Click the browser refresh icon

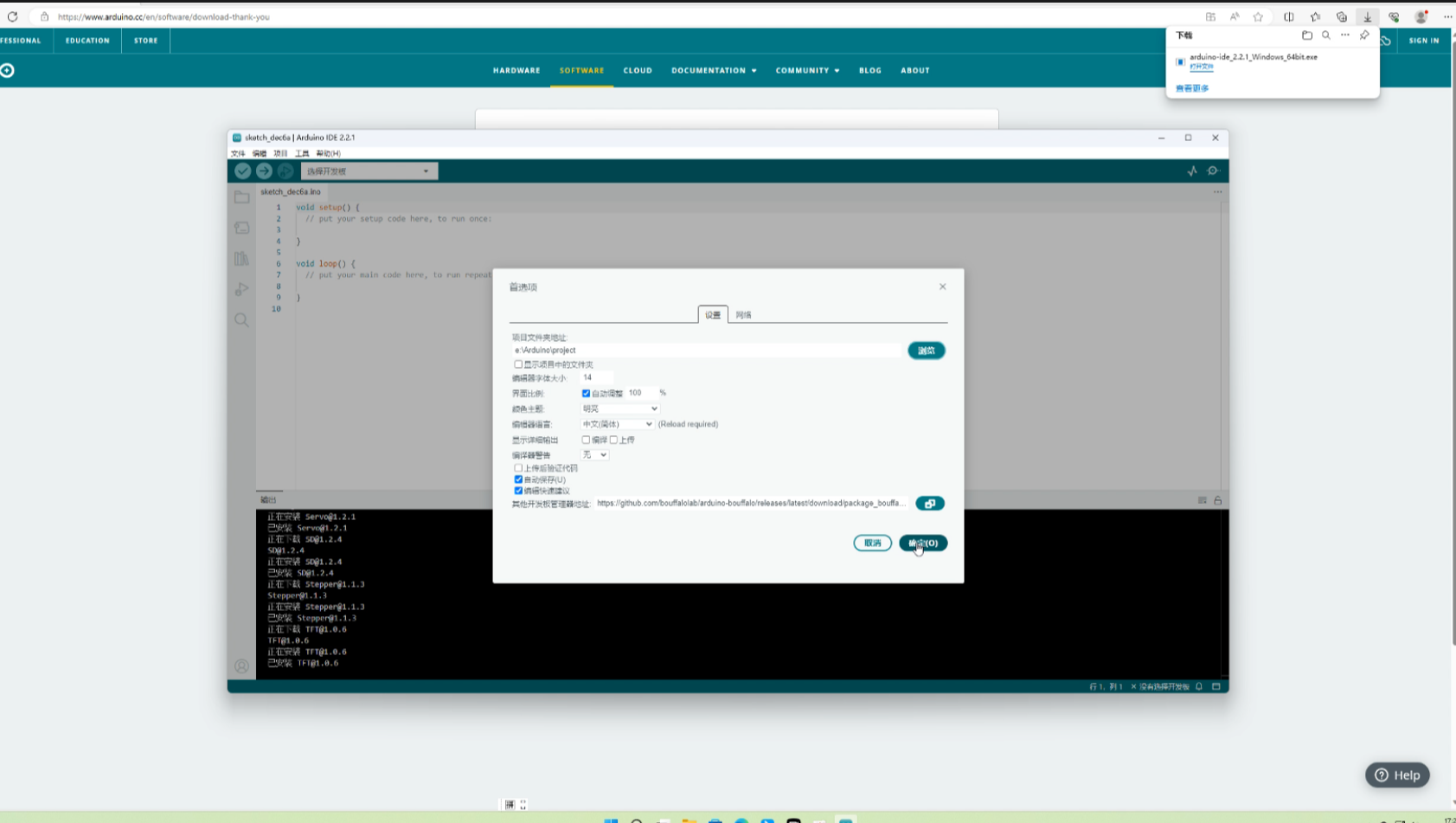(12, 16)
